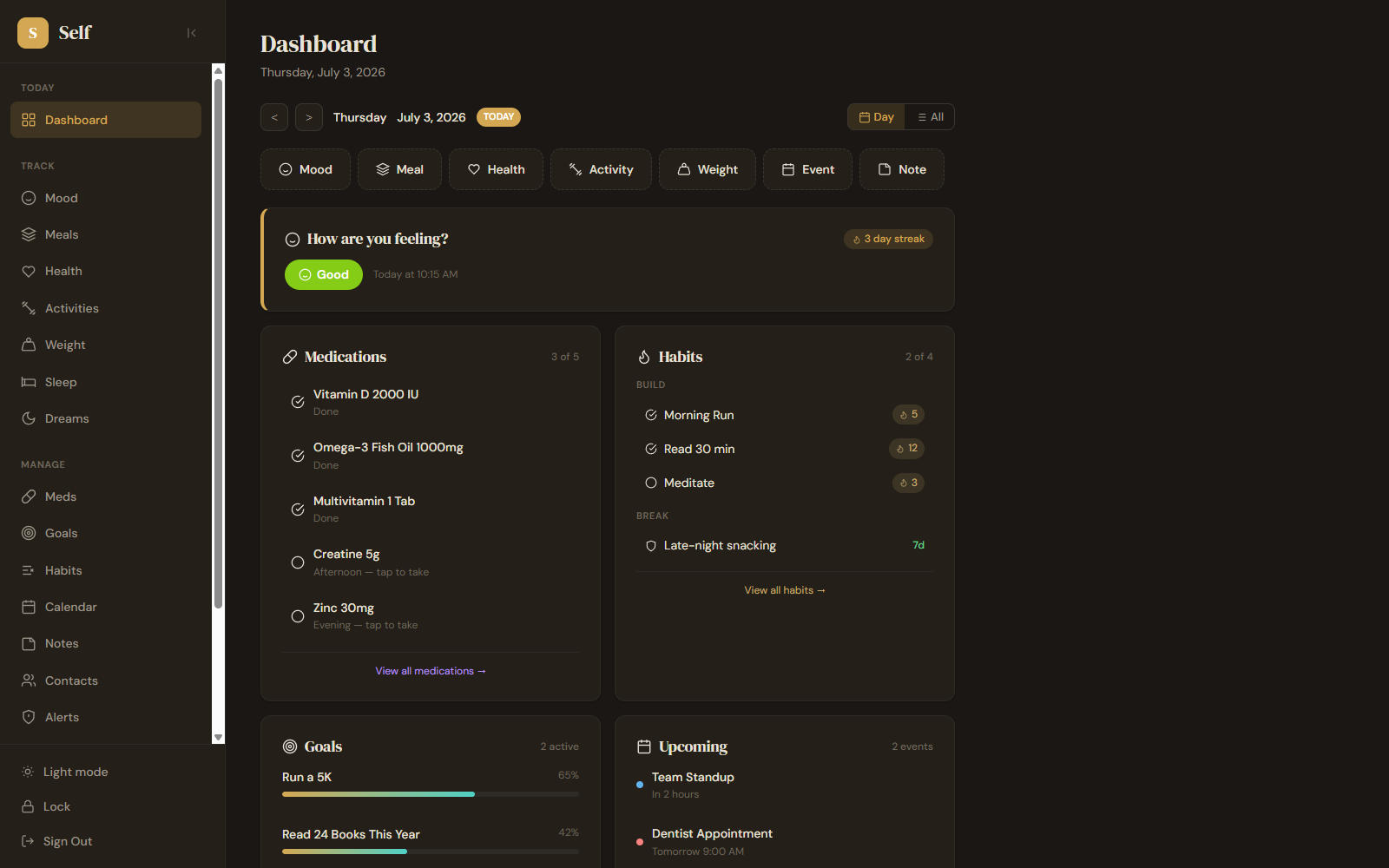The height and width of the screenshot is (868, 1389).
Task: Open Weight tracker in sidebar
Action: coord(106,345)
